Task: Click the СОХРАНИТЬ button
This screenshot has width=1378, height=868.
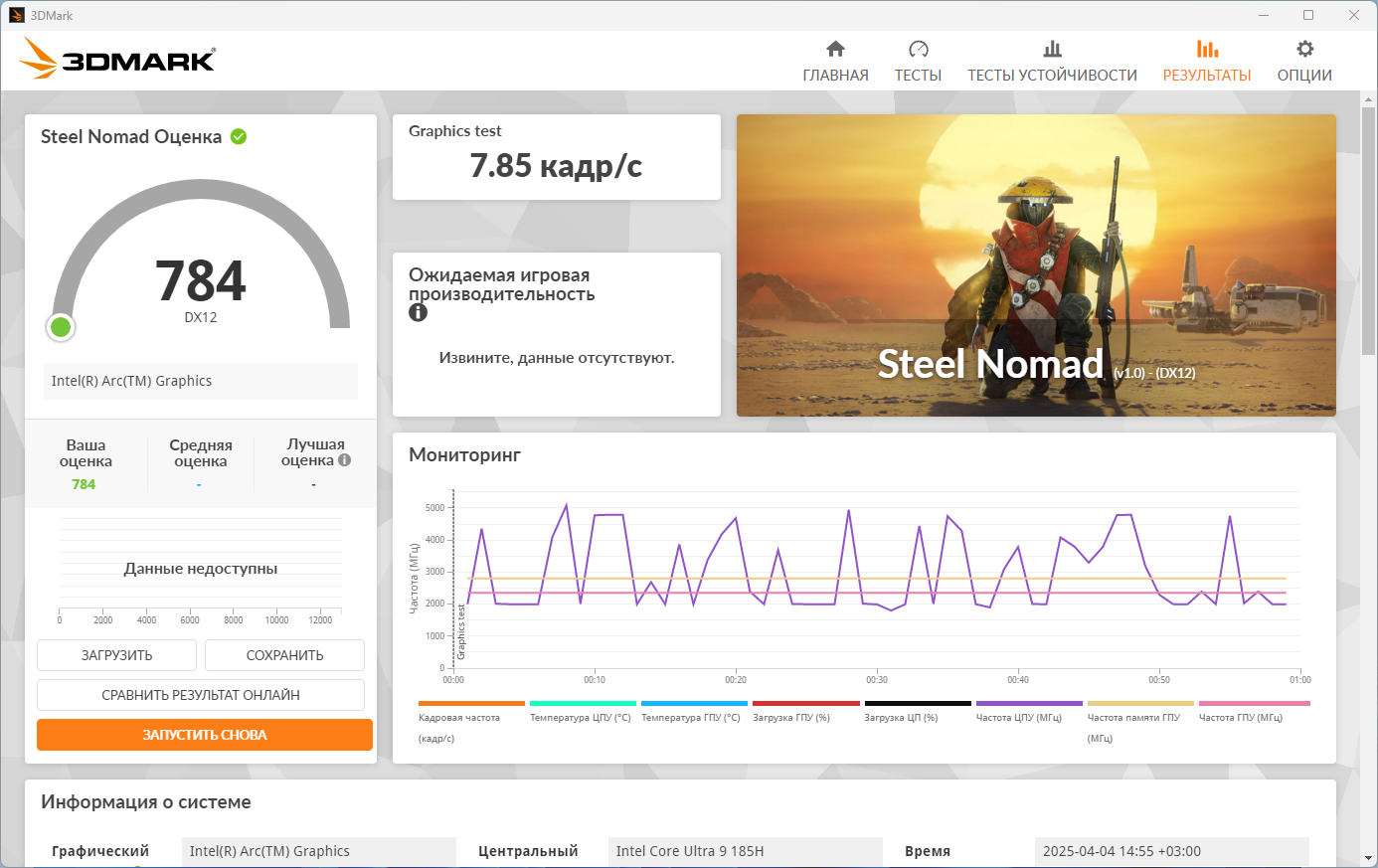Action: [284, 655]
